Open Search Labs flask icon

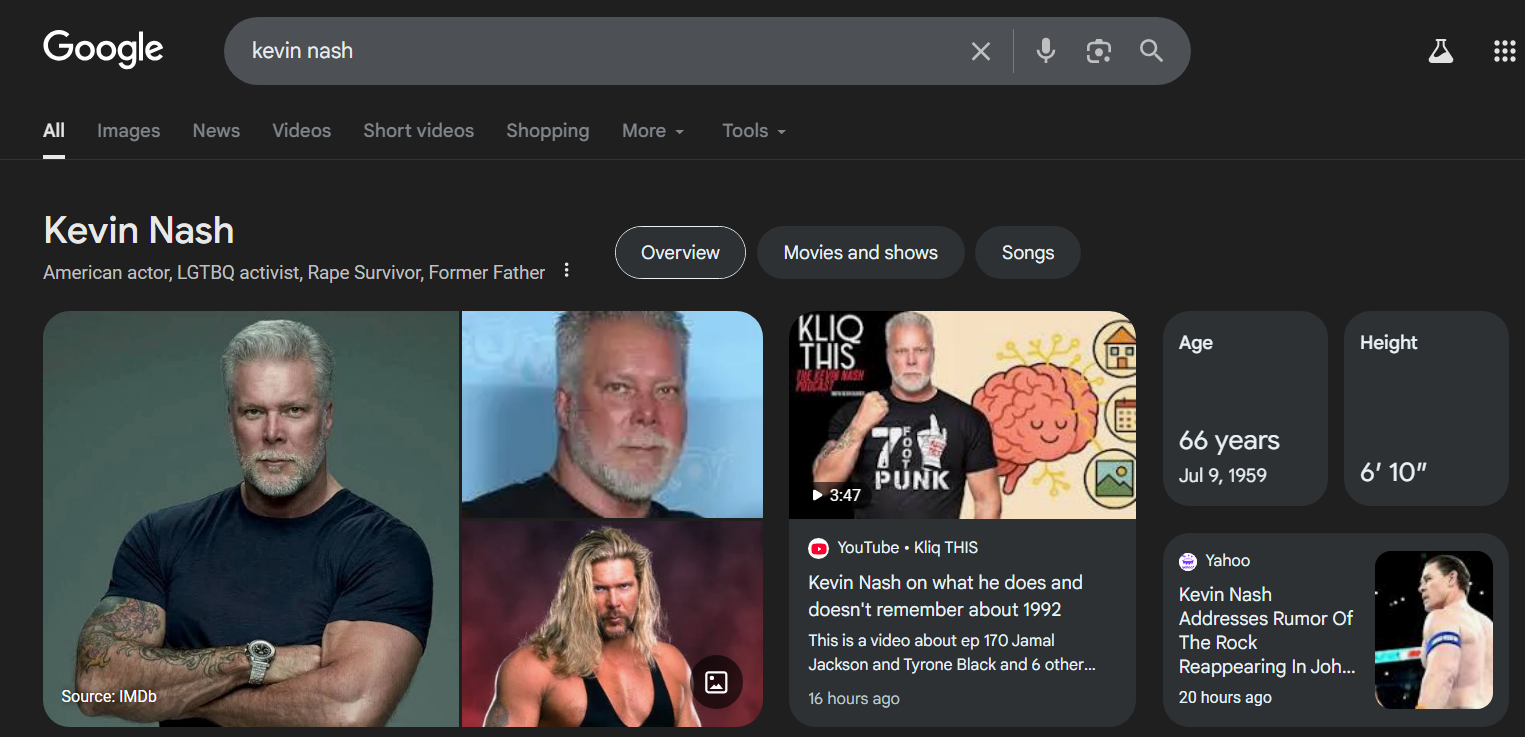coord(1440,51)
